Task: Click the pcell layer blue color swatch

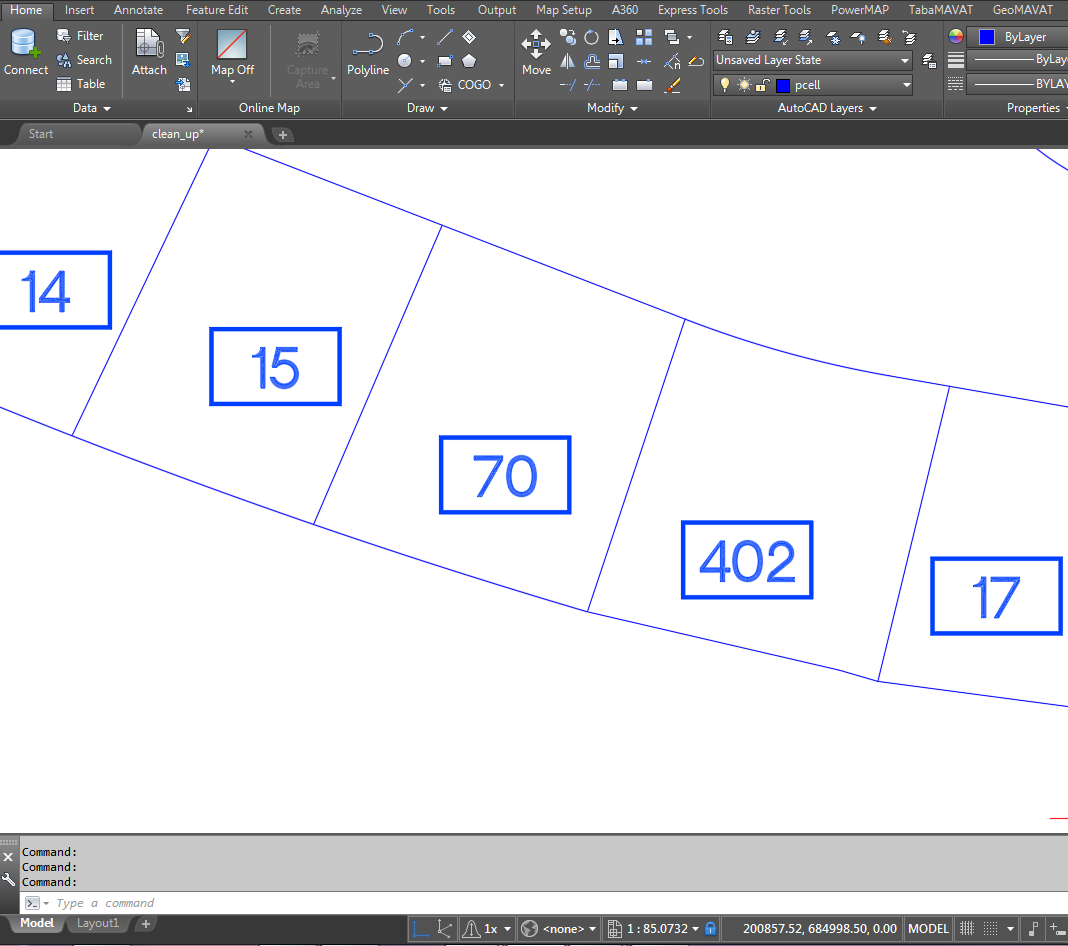Action: click(783, 85)
